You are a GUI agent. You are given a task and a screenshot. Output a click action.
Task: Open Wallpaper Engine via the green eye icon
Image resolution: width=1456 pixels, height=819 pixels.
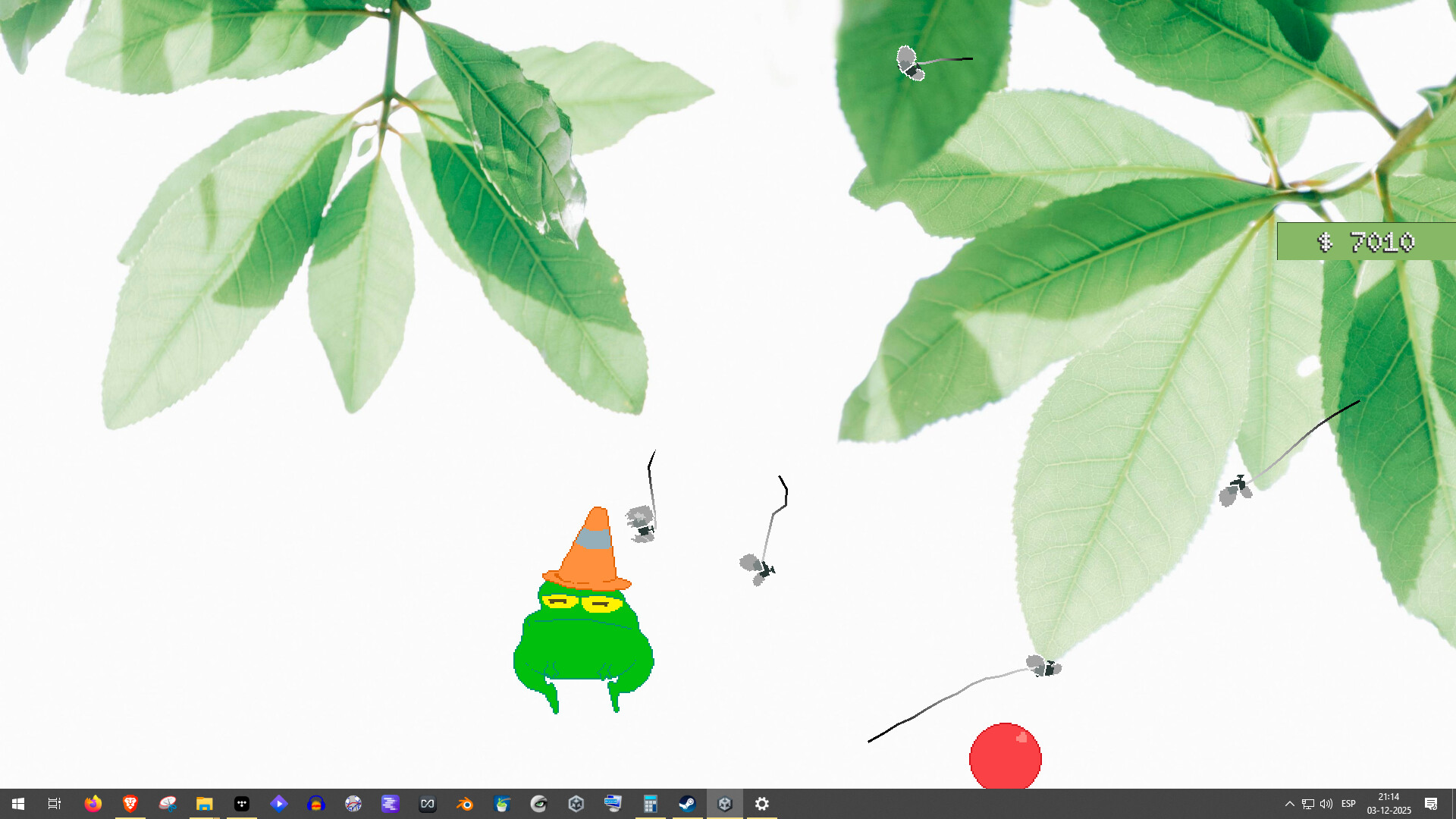pyautogui.click(x=539, y=804)
